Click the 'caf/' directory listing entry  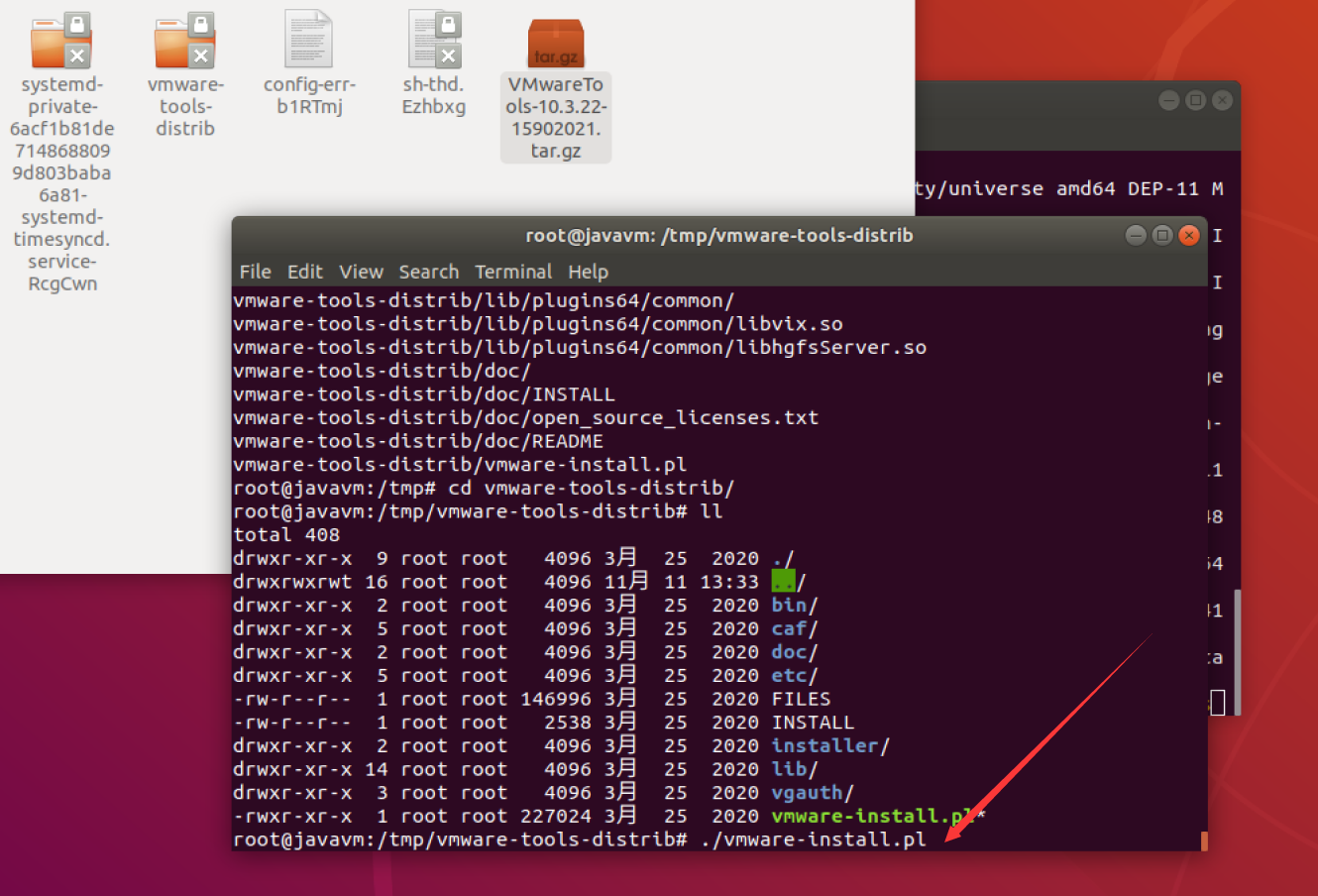coord(795,628)
